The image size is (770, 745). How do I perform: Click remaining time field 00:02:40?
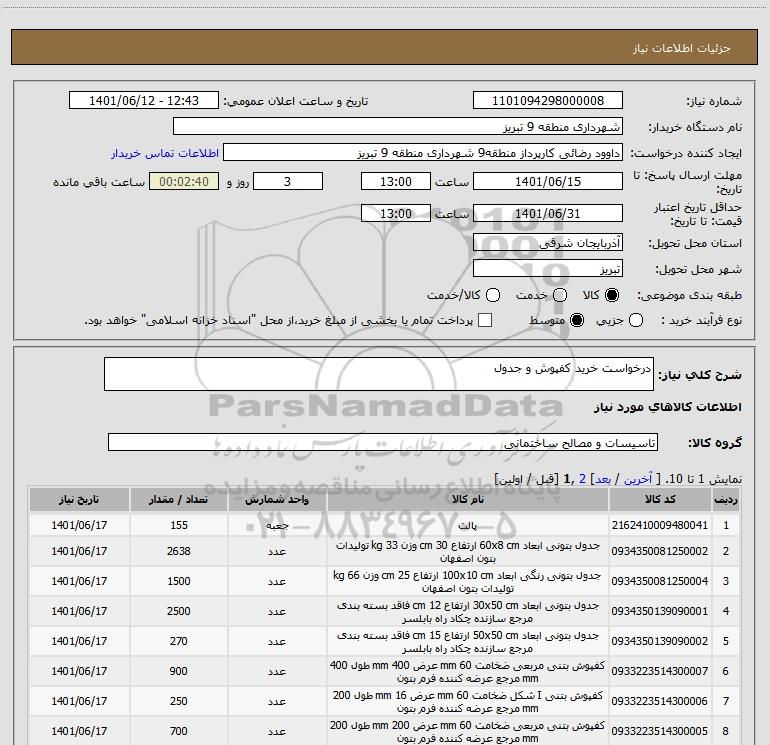pos(184,181)
